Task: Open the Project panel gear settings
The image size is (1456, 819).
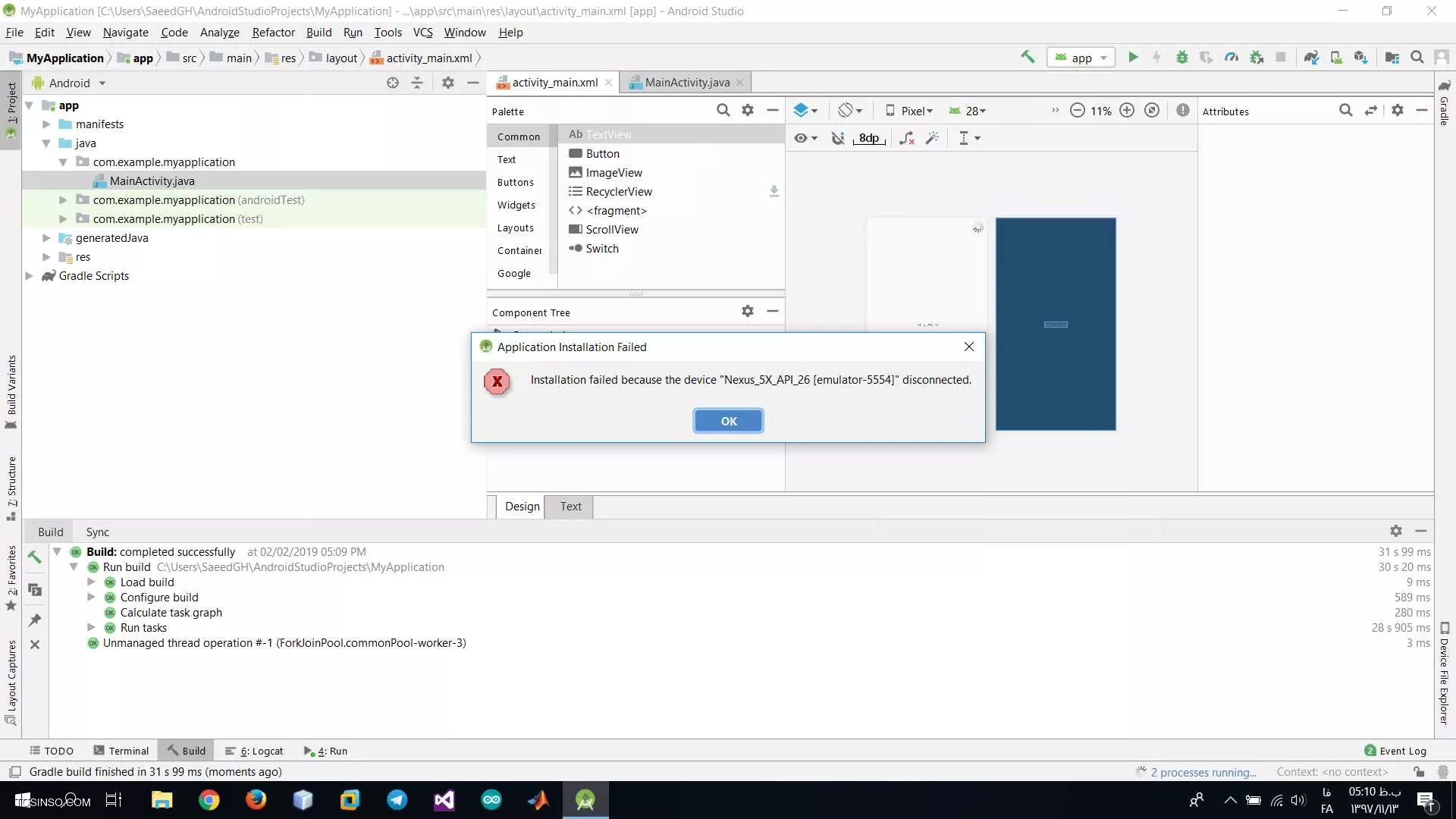Action: point(448,83)
